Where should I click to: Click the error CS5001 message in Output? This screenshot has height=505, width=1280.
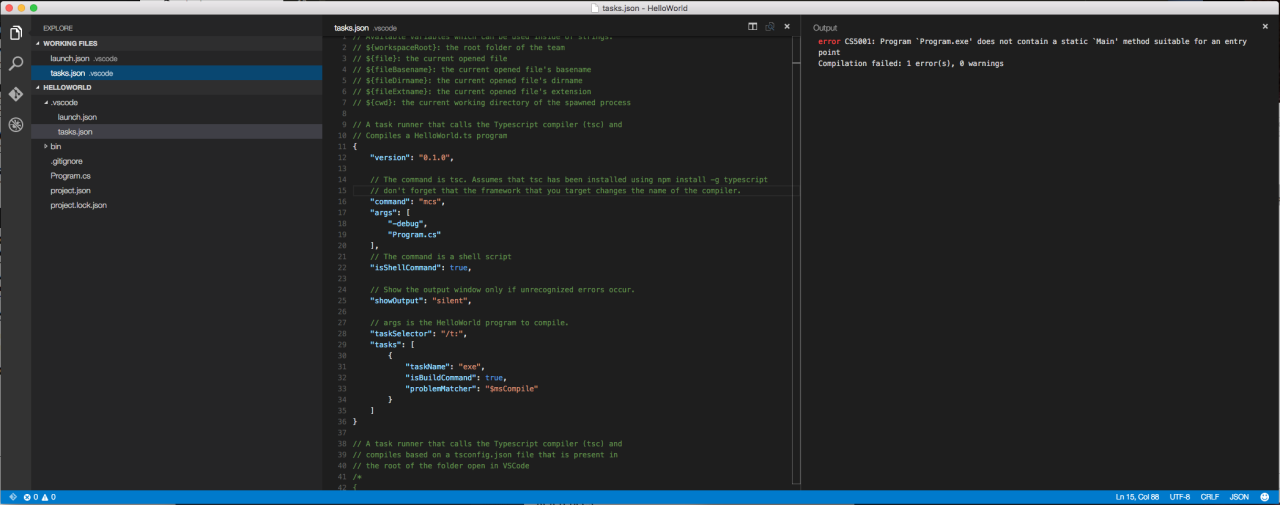click(x=1034, y=47)
